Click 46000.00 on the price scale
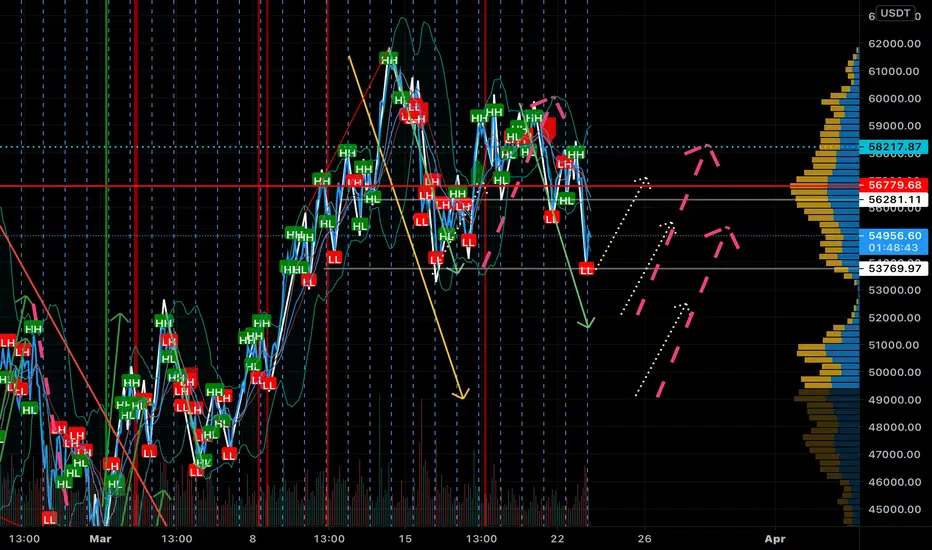This screenshot has width=932, height=550. pyautogui.click(x=894, y=482)
